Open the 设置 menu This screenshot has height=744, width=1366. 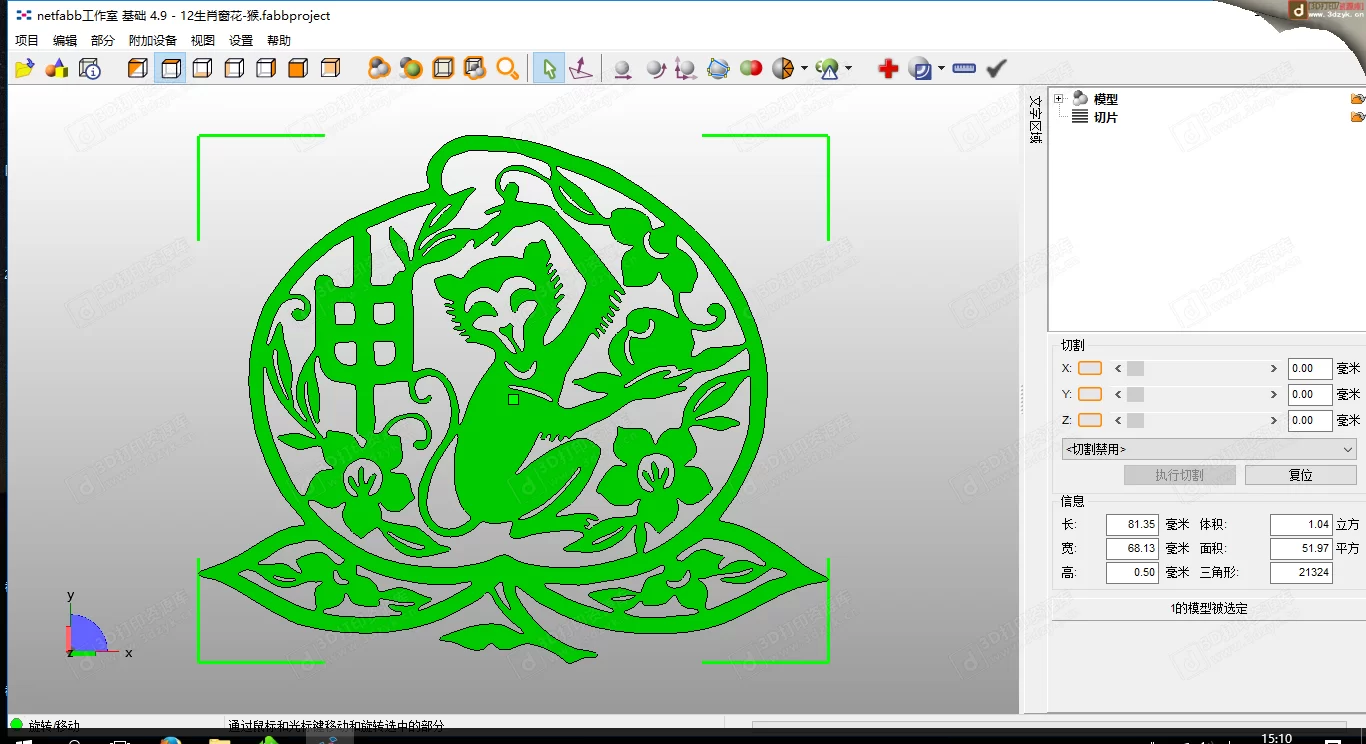[x=241, y=41]
